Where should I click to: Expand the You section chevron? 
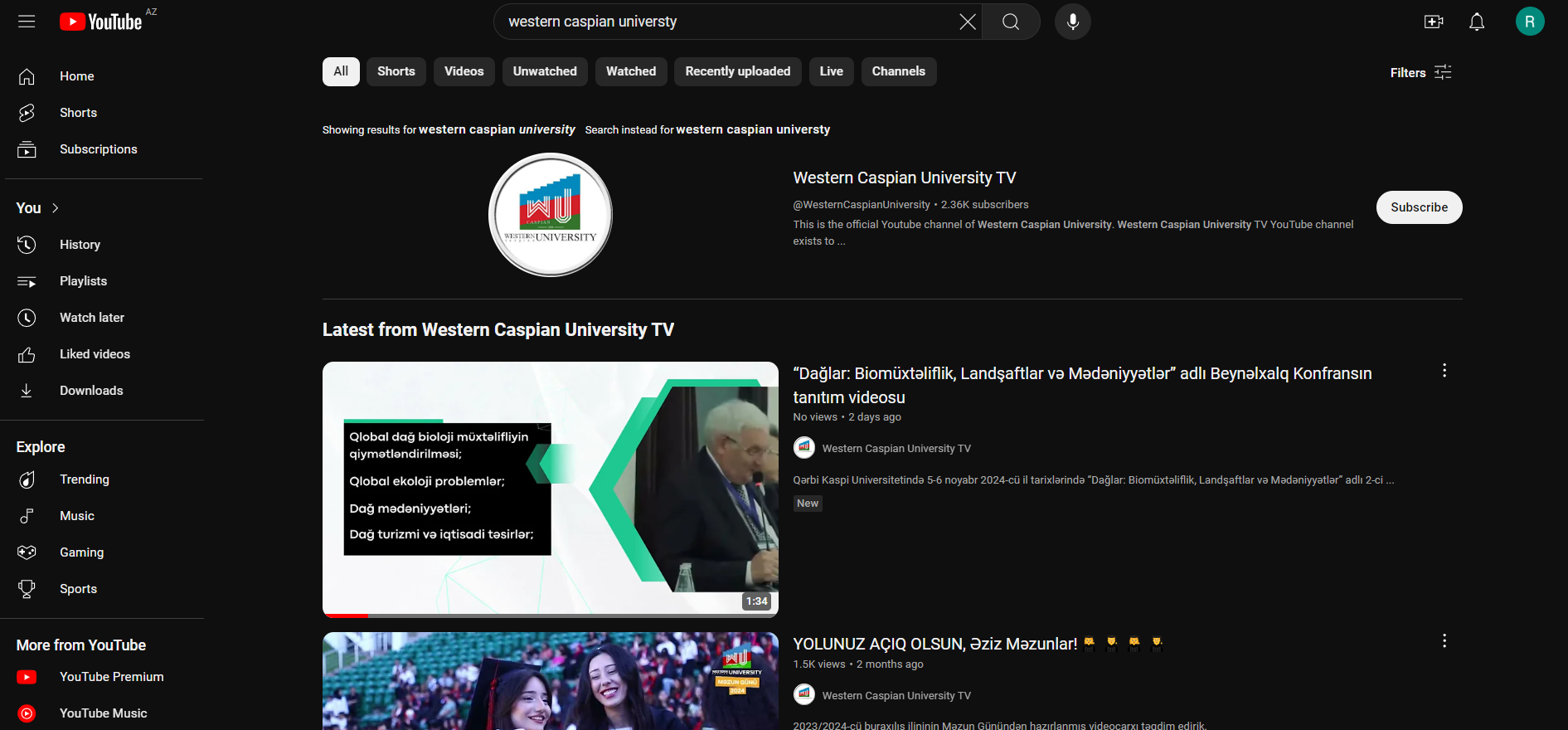pyautogui.click(x=56, y=208)
